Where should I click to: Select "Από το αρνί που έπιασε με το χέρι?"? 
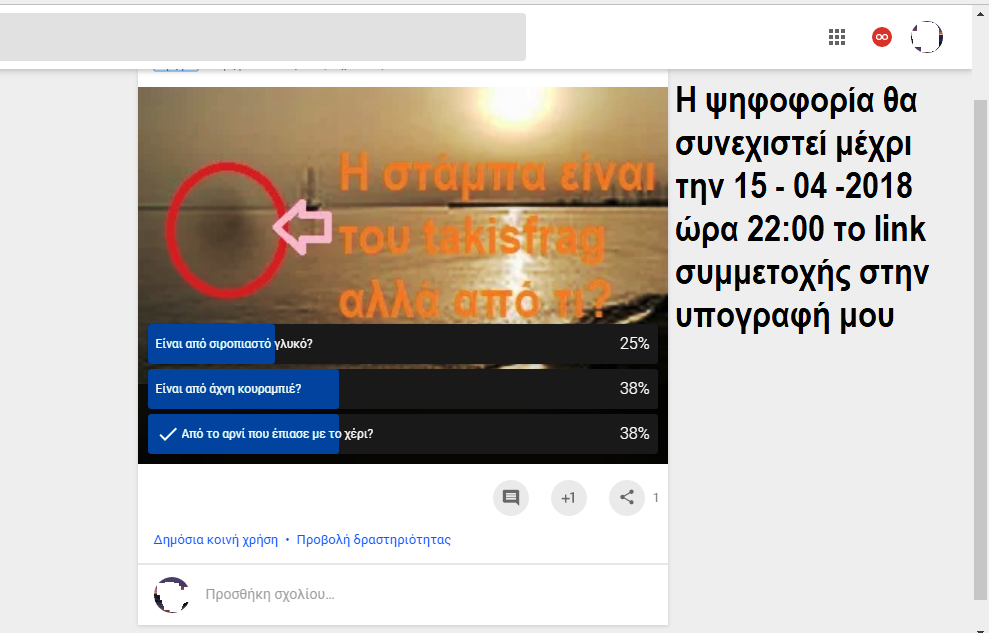pyautogui.click(x=402, y=434)
